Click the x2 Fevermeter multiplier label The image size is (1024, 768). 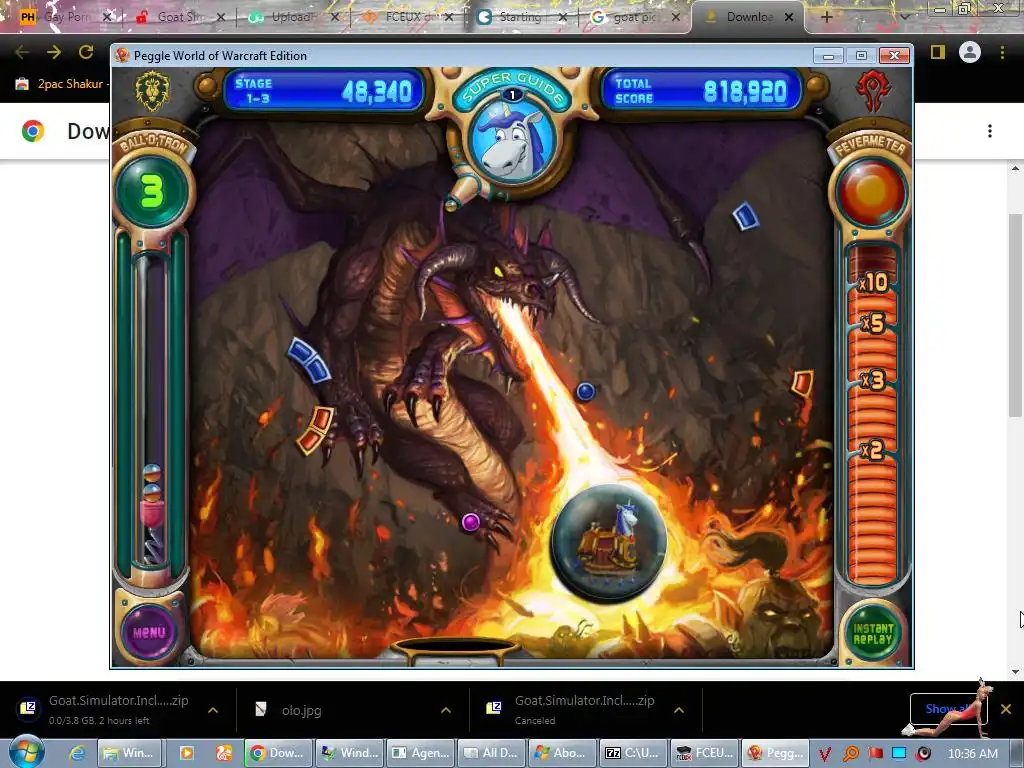click(x=873, y=449)
